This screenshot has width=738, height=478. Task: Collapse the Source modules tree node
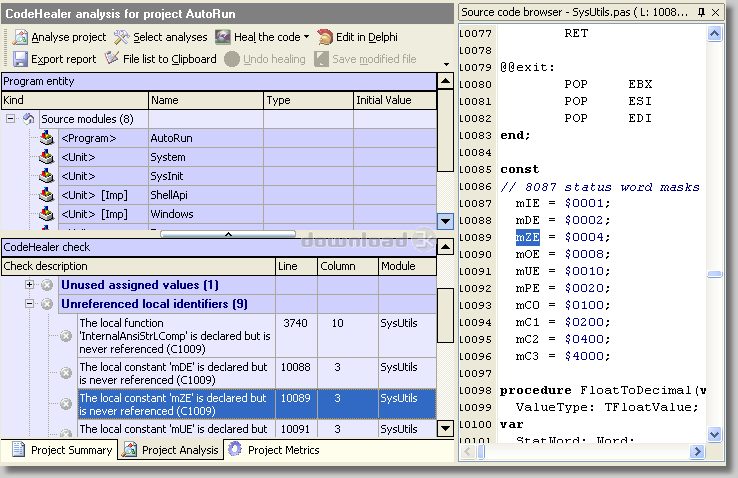pyautogui.click(x=10, y=119)
